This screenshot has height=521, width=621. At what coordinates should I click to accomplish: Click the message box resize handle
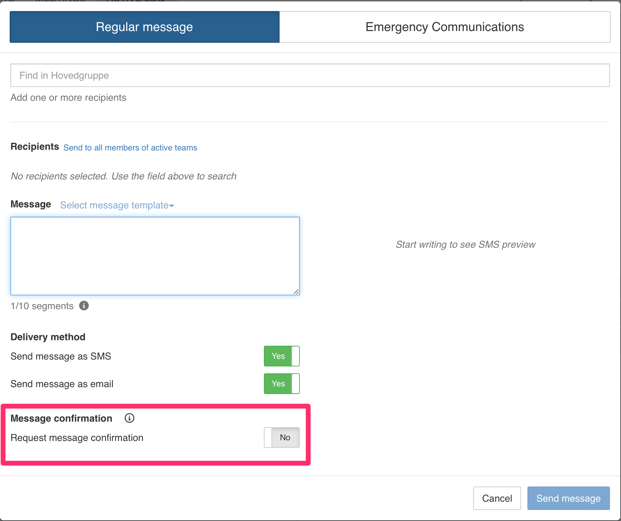[295, 291]
